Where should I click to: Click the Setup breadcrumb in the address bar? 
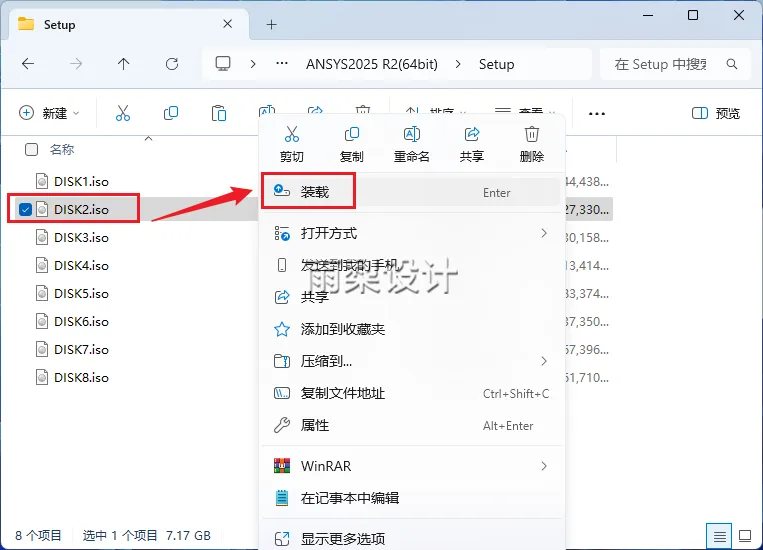pos(496,64)
